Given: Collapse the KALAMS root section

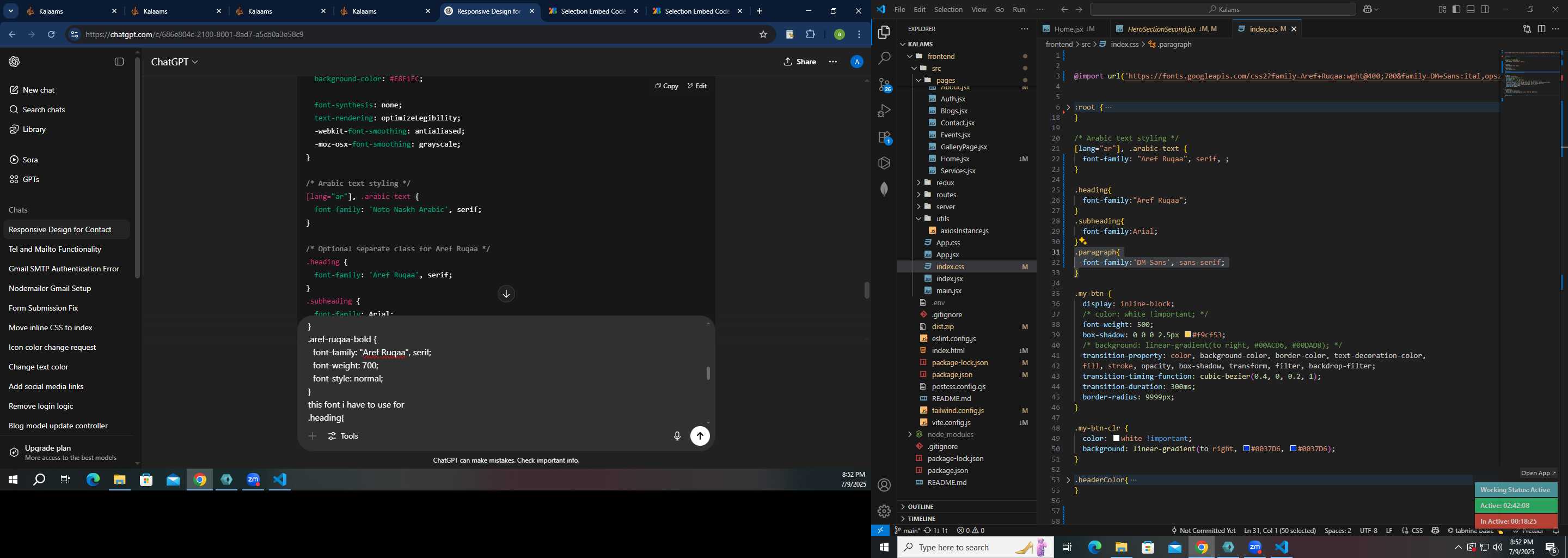Looking at the screenshot, I should [903, 45].
